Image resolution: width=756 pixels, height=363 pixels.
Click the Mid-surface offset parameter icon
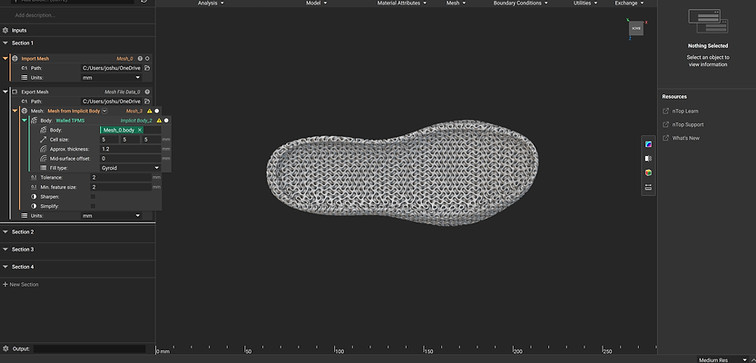[x=43, y=159]
